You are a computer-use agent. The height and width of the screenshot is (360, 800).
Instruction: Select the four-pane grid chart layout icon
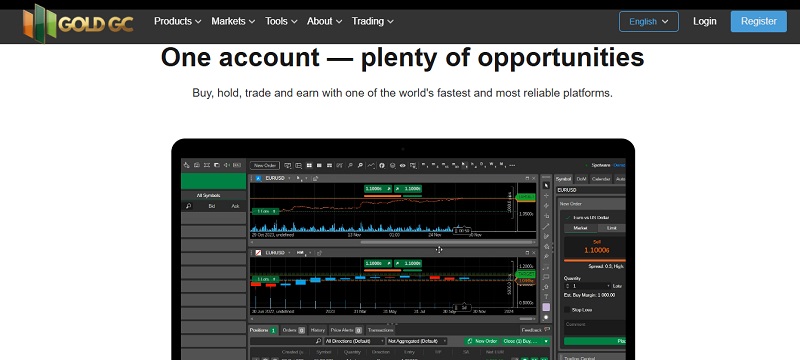tap(309, 165)
